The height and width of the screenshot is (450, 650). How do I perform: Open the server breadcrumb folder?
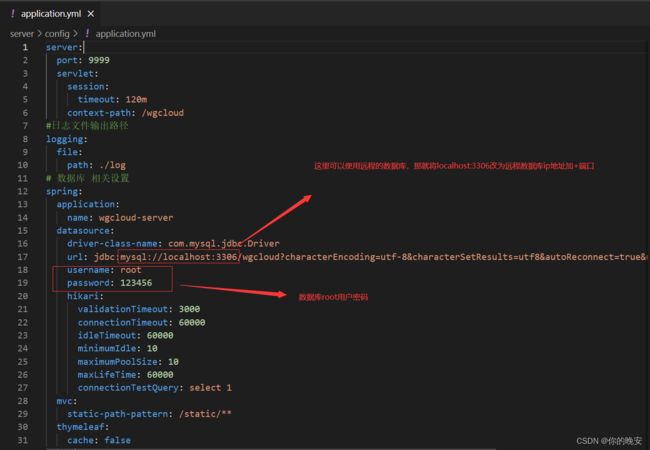22,34
